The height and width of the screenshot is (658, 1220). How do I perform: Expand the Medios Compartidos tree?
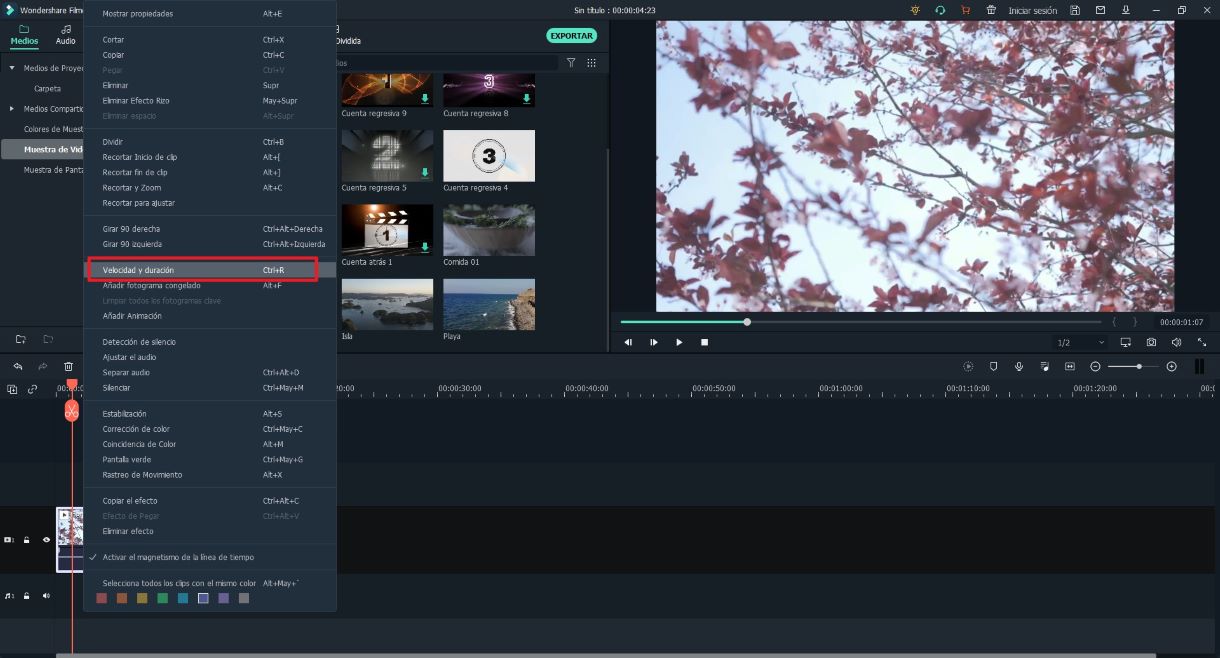pos(12,109)
